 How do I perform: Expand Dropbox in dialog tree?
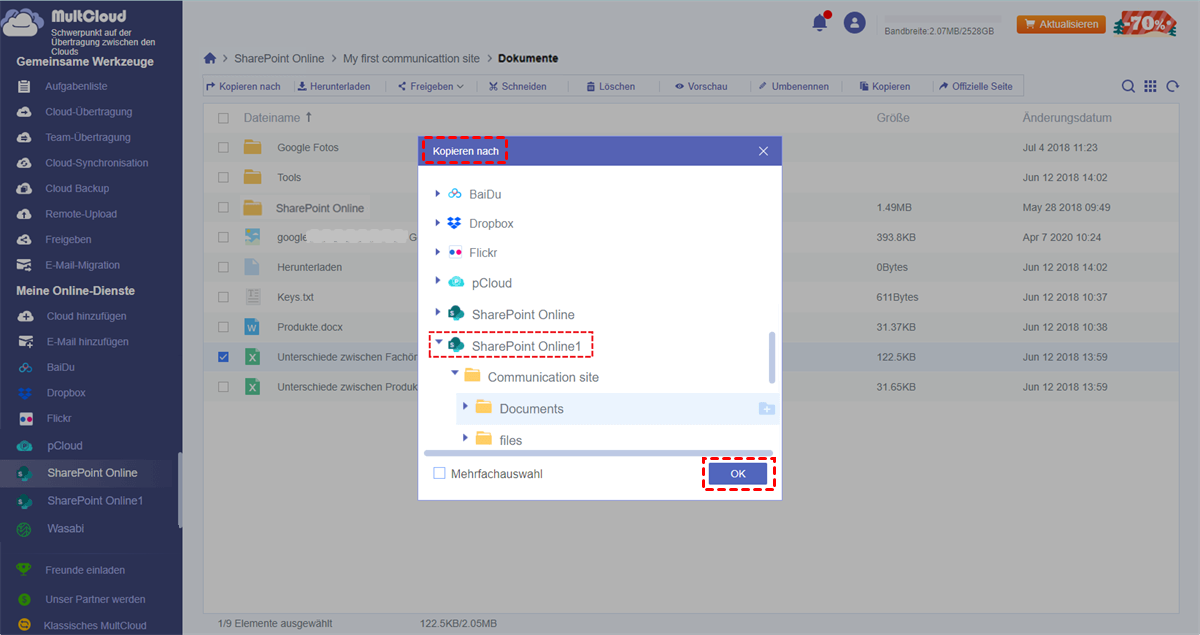pos(437,223)
